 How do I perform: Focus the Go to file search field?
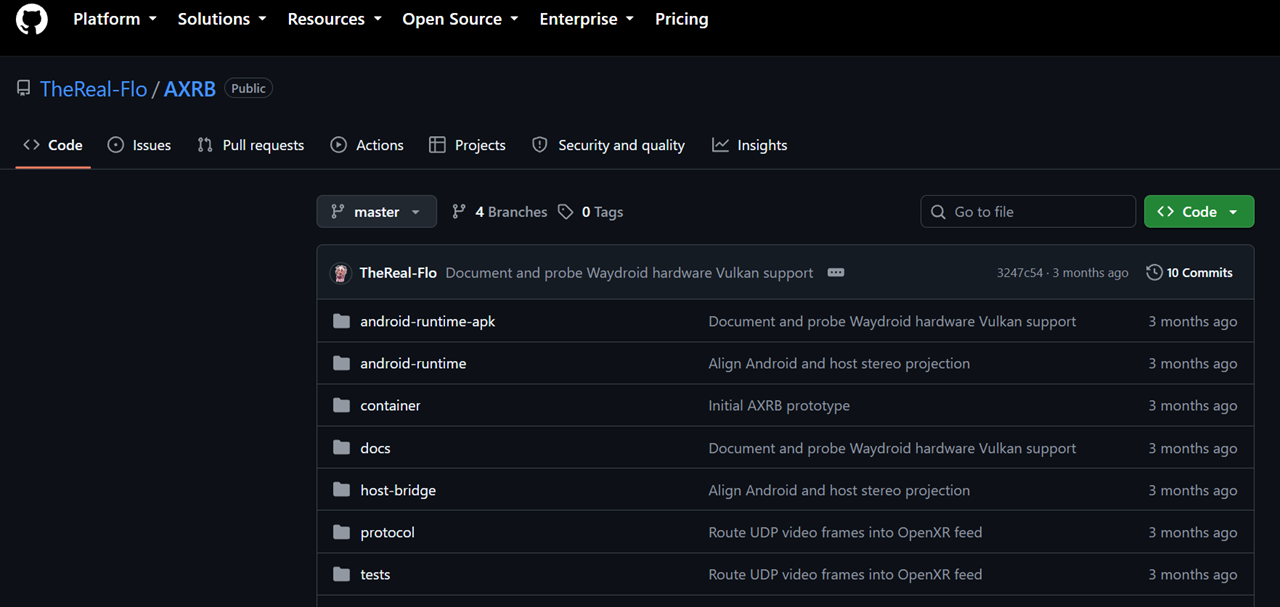coord(1028,211)
